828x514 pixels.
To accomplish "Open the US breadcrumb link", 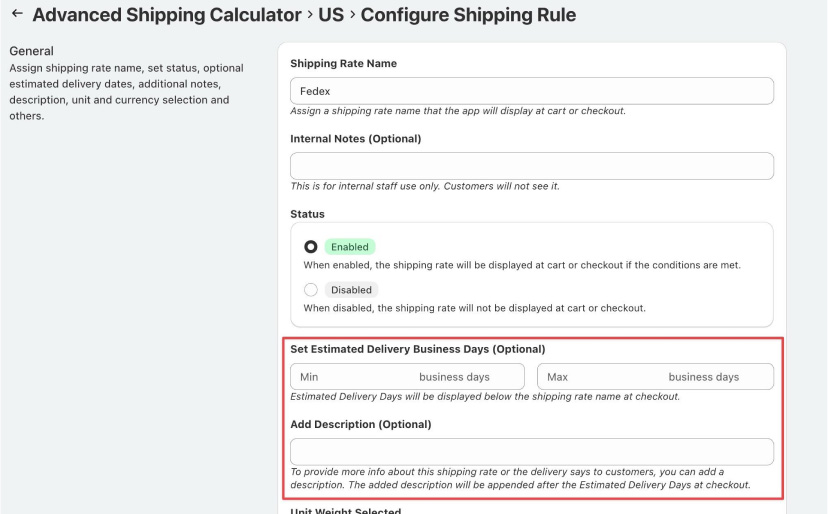I will 331,15.
